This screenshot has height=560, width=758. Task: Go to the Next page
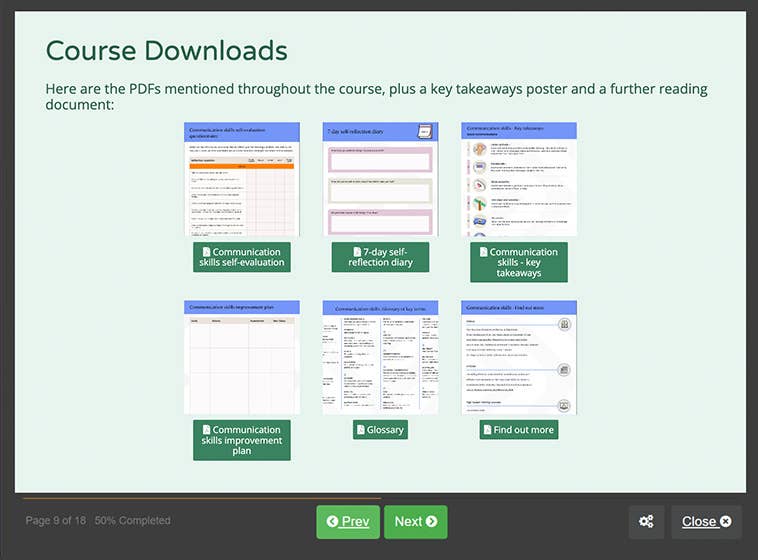click(x=415, y=522)
